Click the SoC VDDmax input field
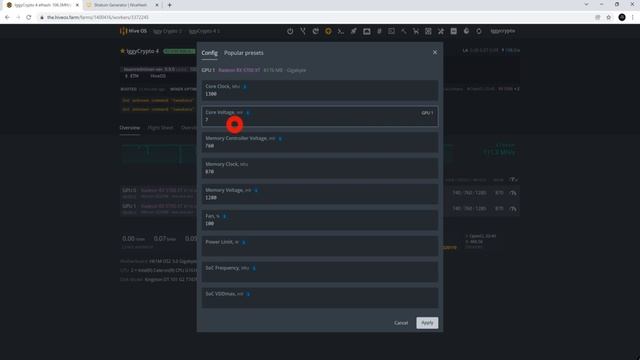The image size is (640, 360). point(320,298)
